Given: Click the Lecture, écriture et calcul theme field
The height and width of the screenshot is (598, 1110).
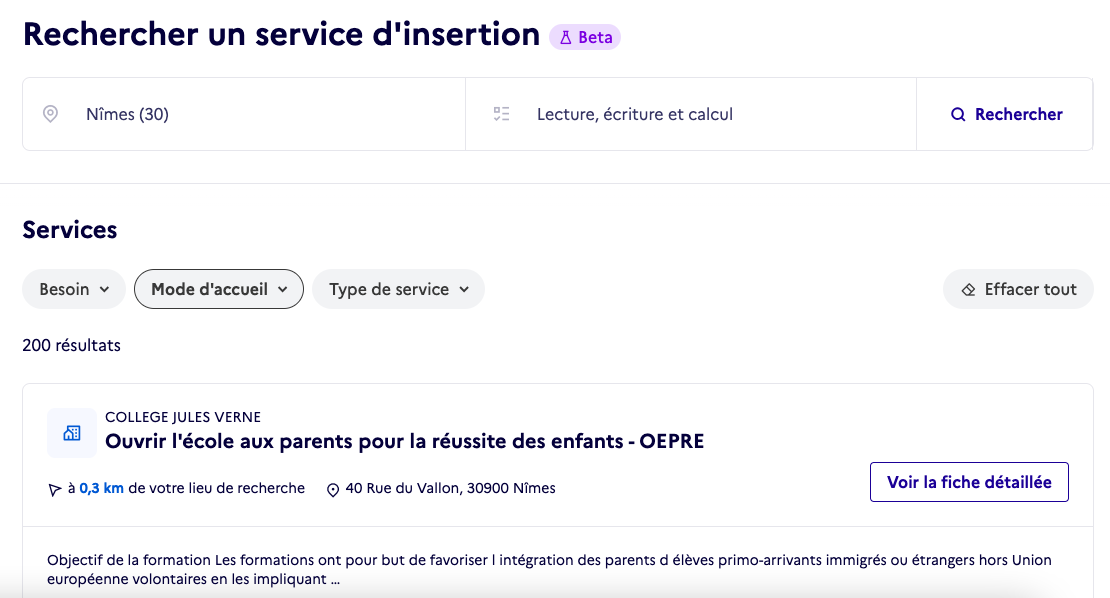Looking at the screenshot, I should click(x=691, y=114).
